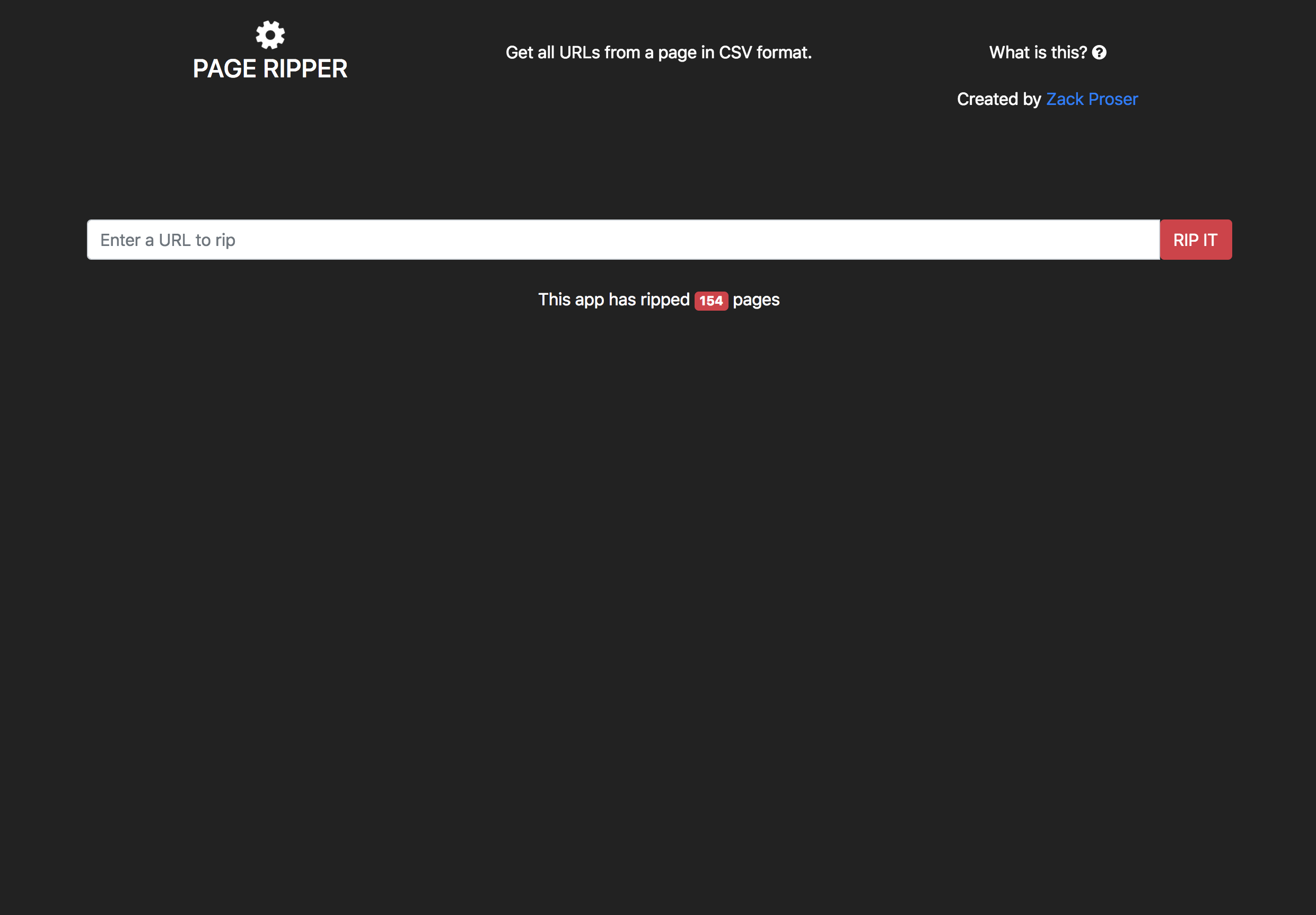Click the PAGE RIPPER title text
1316x915 pixels.
pyautogui.click(x=270, y=69)
